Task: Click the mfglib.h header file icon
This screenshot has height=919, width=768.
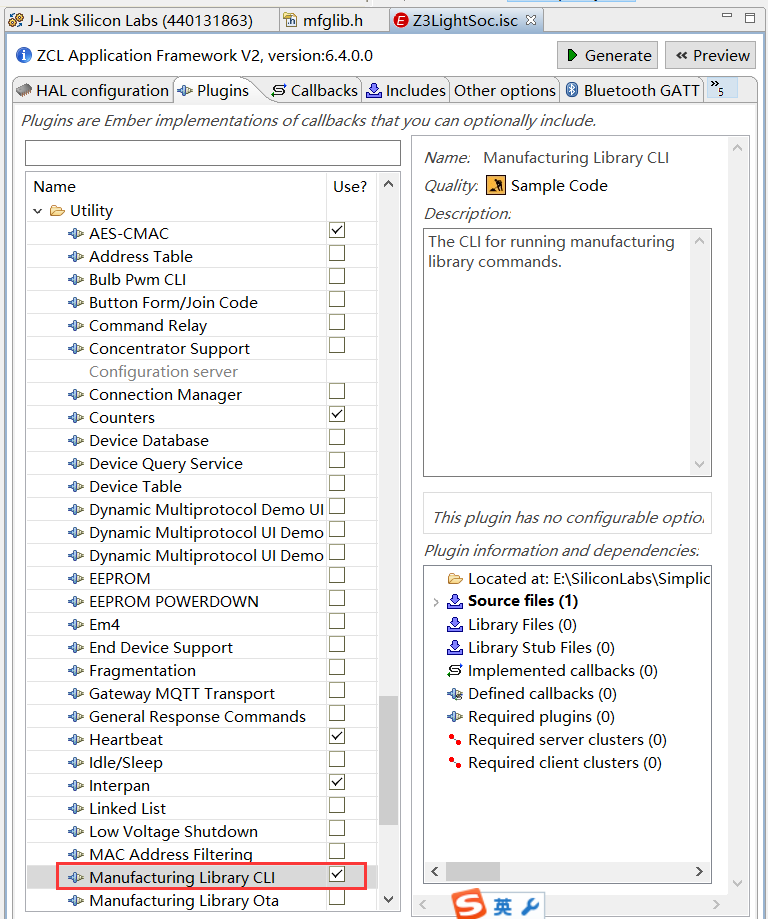Action: pos(290,21)
